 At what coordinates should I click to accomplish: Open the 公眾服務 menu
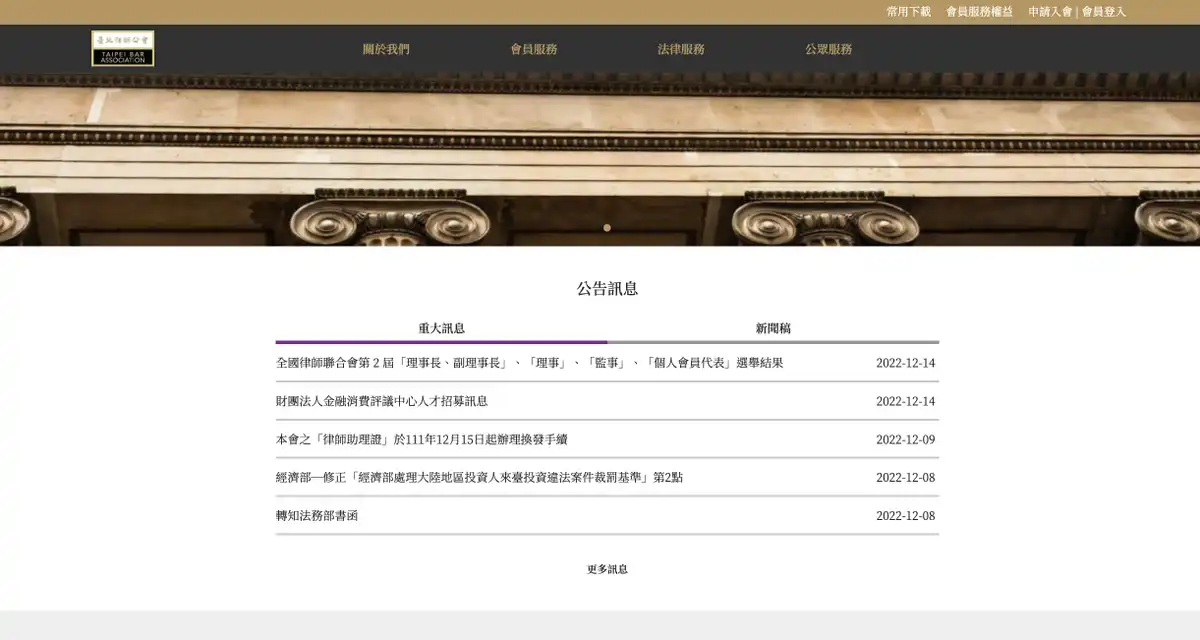click(x=829, y=49)
